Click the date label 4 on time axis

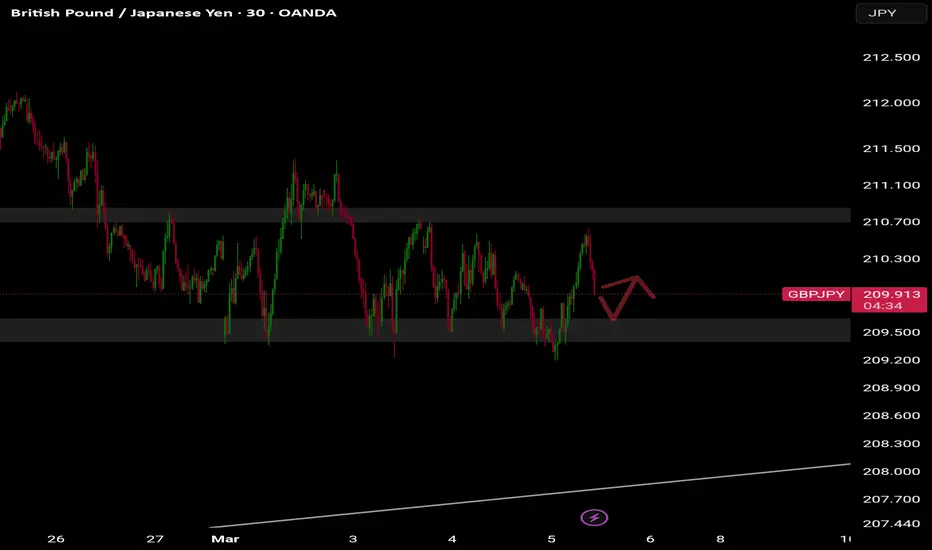pos(452,539)
